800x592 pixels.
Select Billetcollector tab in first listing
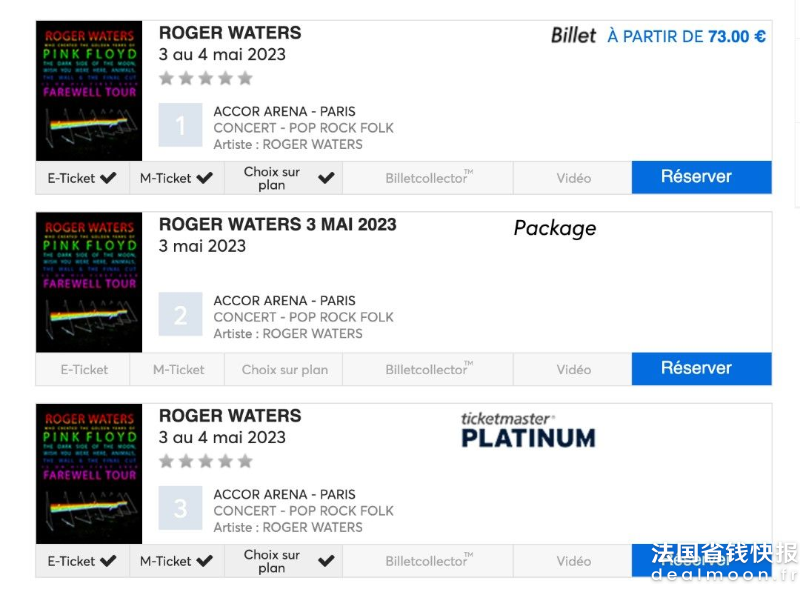pyautogui.click(x=428, y=178)
